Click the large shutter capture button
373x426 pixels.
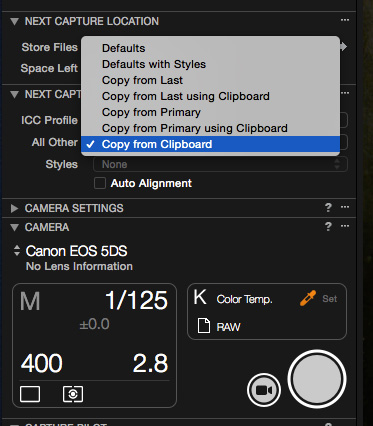pos(317,379)
